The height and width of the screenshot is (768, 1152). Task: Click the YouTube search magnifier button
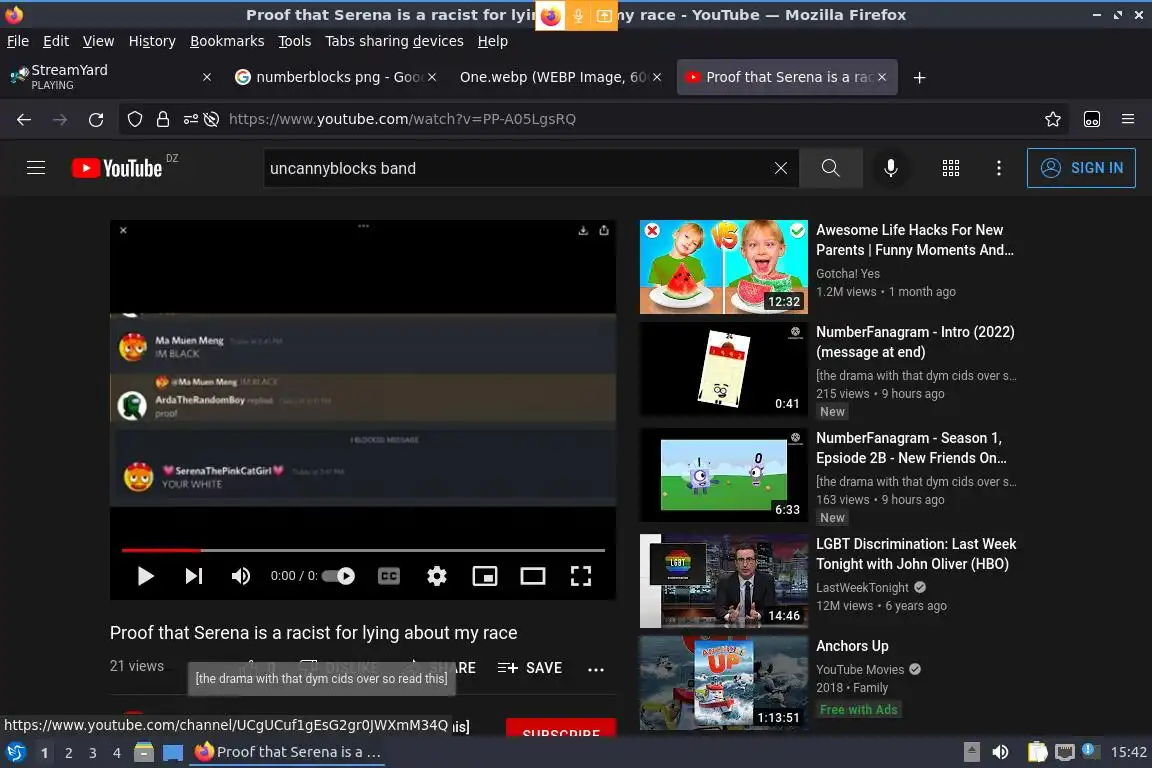[830, 168]
